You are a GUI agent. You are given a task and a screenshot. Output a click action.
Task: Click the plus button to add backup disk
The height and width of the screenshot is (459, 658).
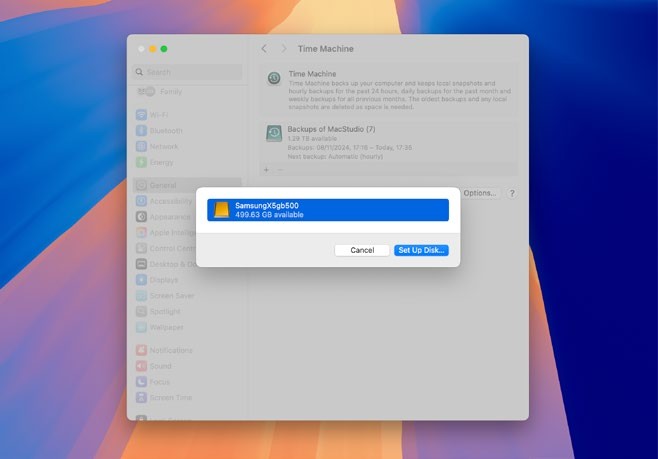pos(266,170)
